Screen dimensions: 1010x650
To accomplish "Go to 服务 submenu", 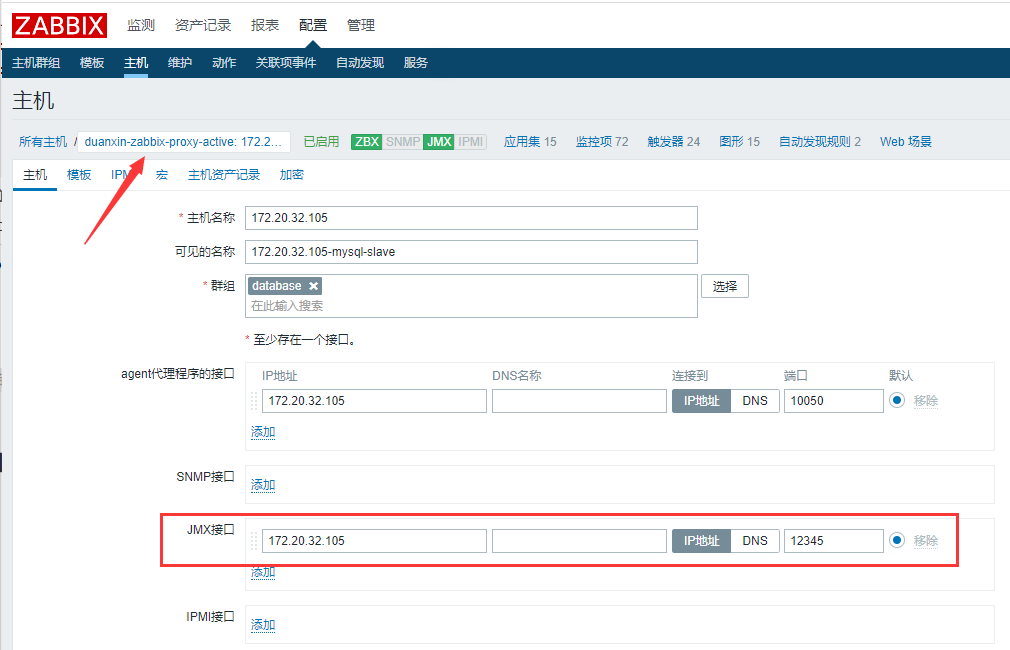I will click(415, 62).
